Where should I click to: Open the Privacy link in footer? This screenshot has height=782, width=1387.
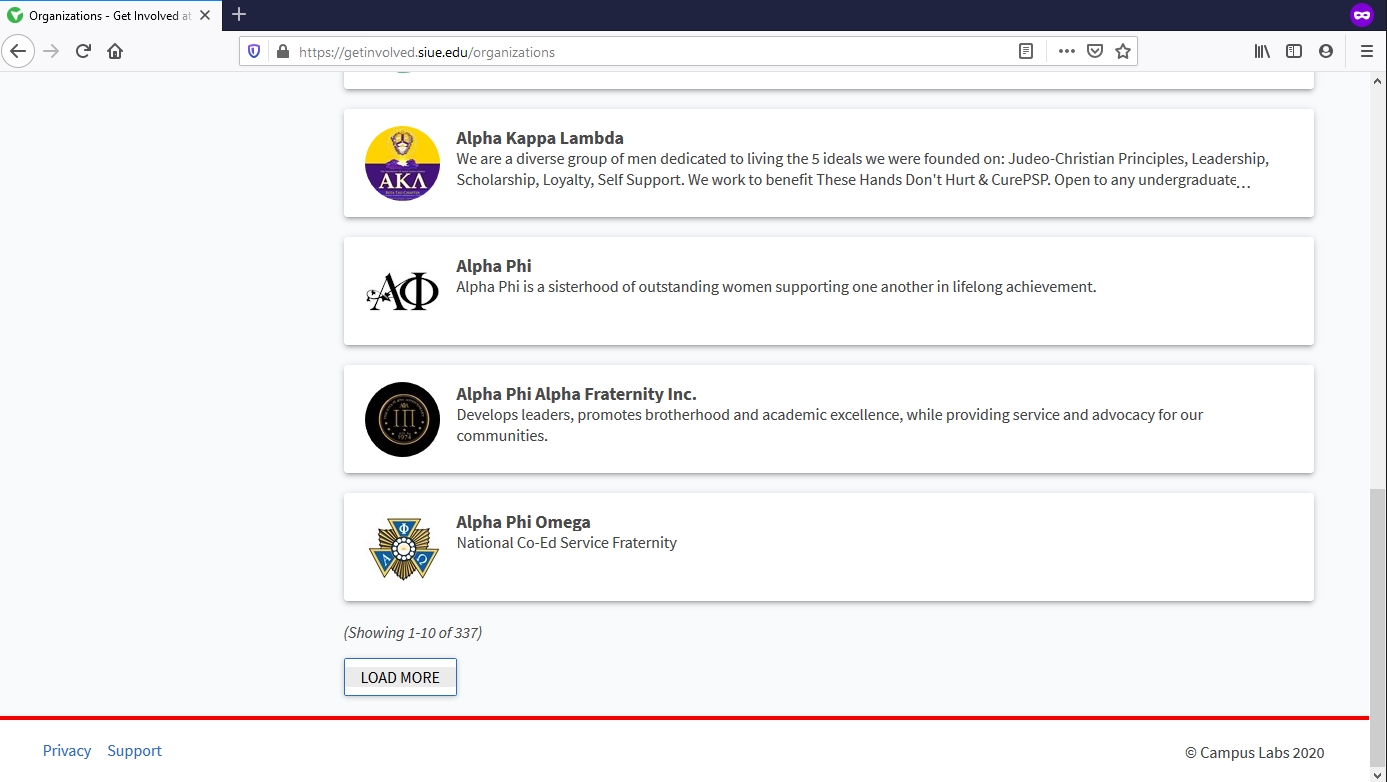pos(67,751)
